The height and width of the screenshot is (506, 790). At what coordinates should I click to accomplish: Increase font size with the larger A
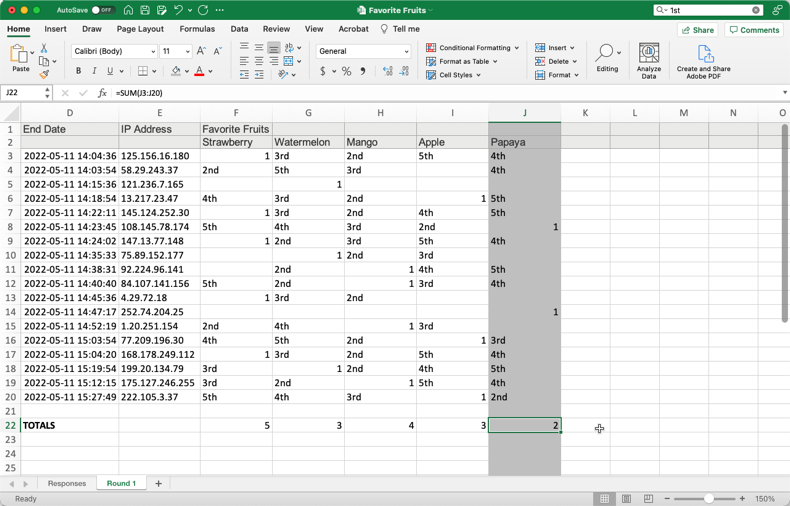coord(202,51)
